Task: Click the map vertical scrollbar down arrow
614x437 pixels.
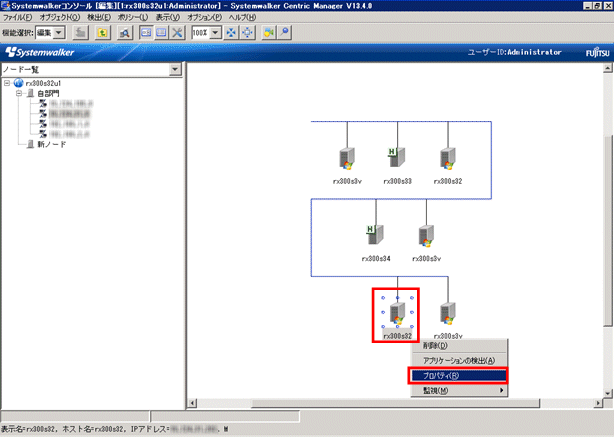Action: pos(607,394)
